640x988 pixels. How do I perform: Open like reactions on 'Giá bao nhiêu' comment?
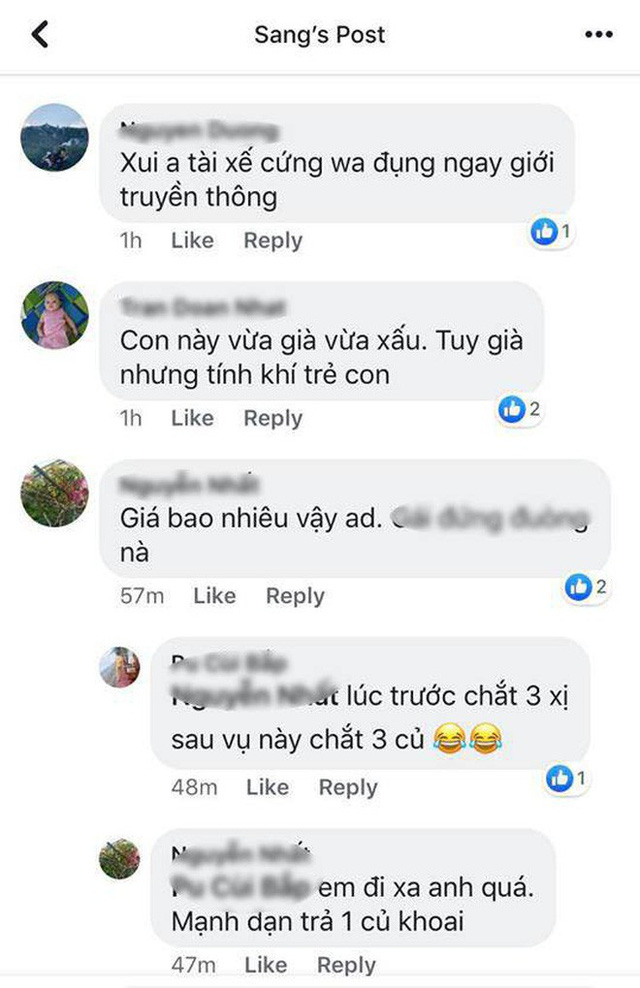click(x=586, y=587)
